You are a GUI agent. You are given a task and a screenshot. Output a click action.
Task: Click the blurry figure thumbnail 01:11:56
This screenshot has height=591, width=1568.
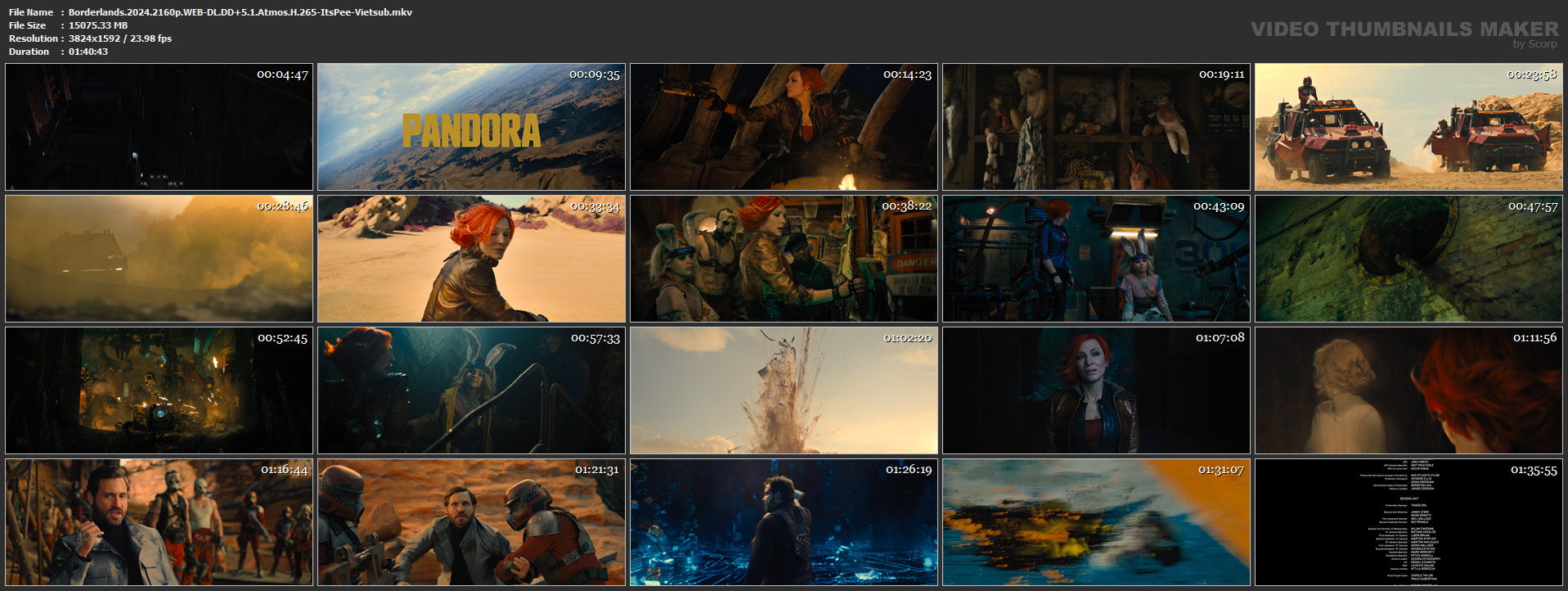tap(1409, 390)
